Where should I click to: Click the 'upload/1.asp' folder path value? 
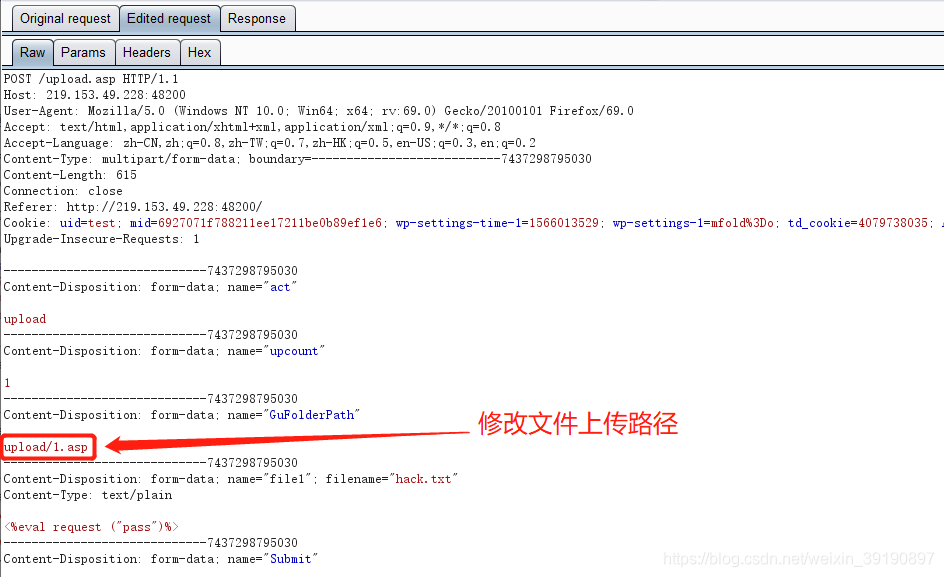46,447
